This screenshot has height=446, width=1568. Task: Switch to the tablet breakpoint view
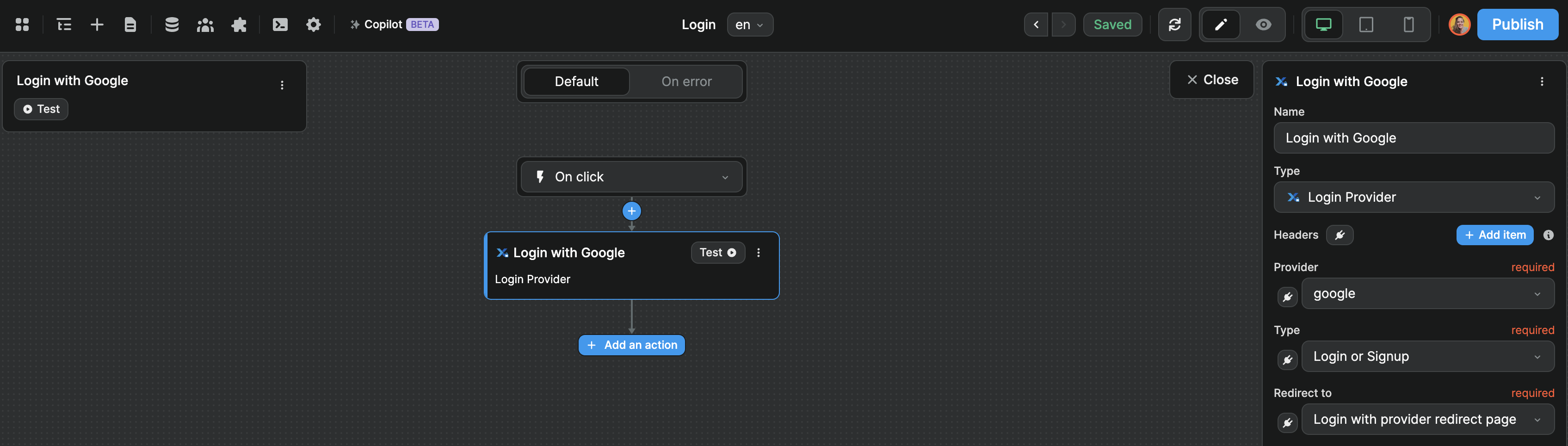1366,25
